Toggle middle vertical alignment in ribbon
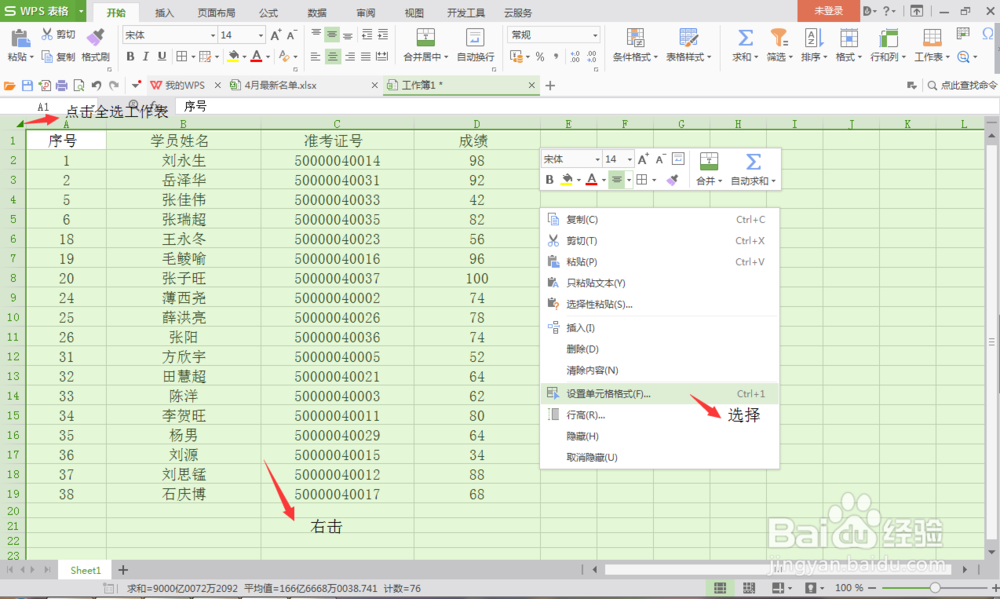Viewport: 1000px width, 599px height. pos(332,34)
